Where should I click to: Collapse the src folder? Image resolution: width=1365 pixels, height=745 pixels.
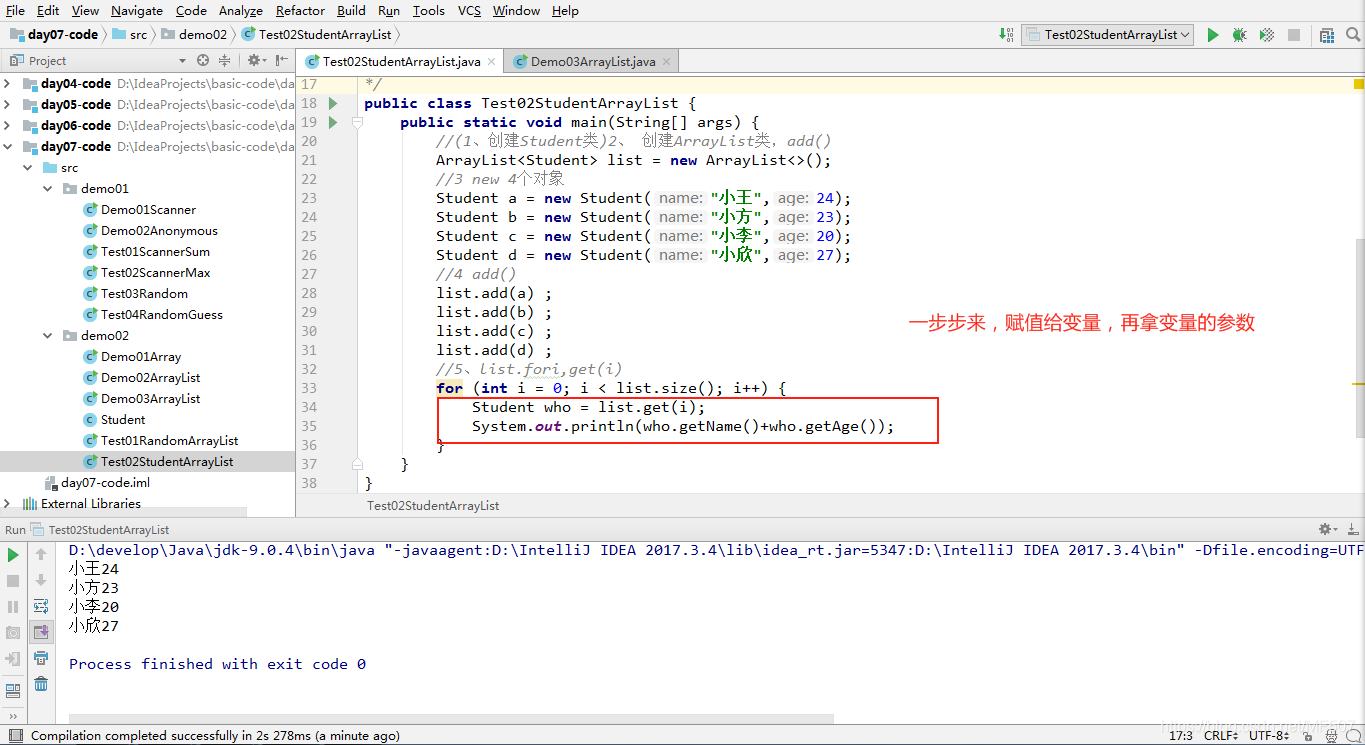point(28,168)
